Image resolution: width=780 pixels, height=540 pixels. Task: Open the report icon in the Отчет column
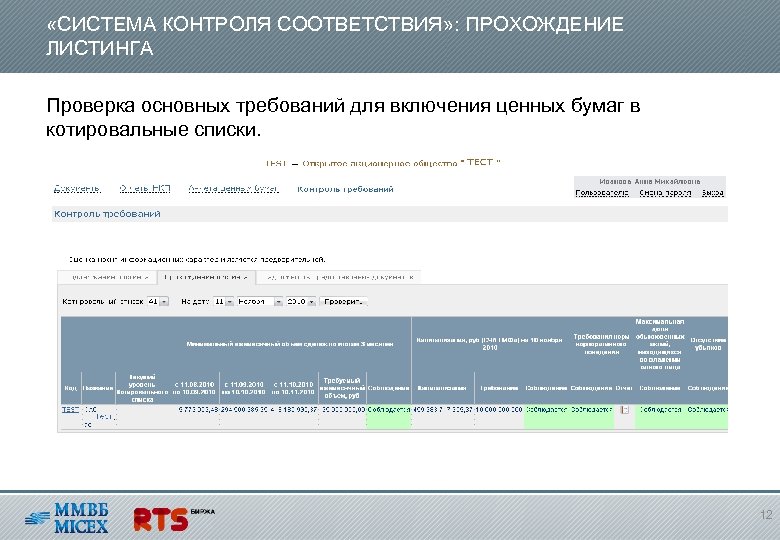[625, 410]
